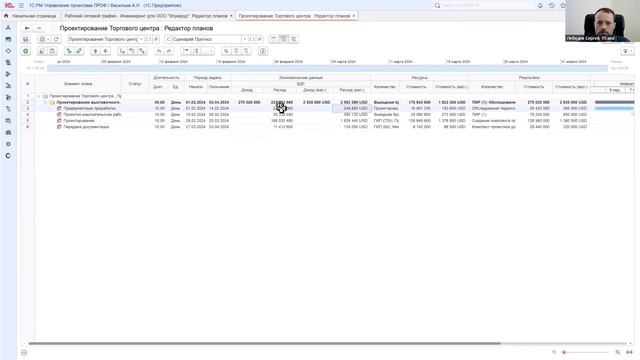Click 'Расход' column header
The height and width of the screenshot is (360, 640).
(x=280, y=90)
